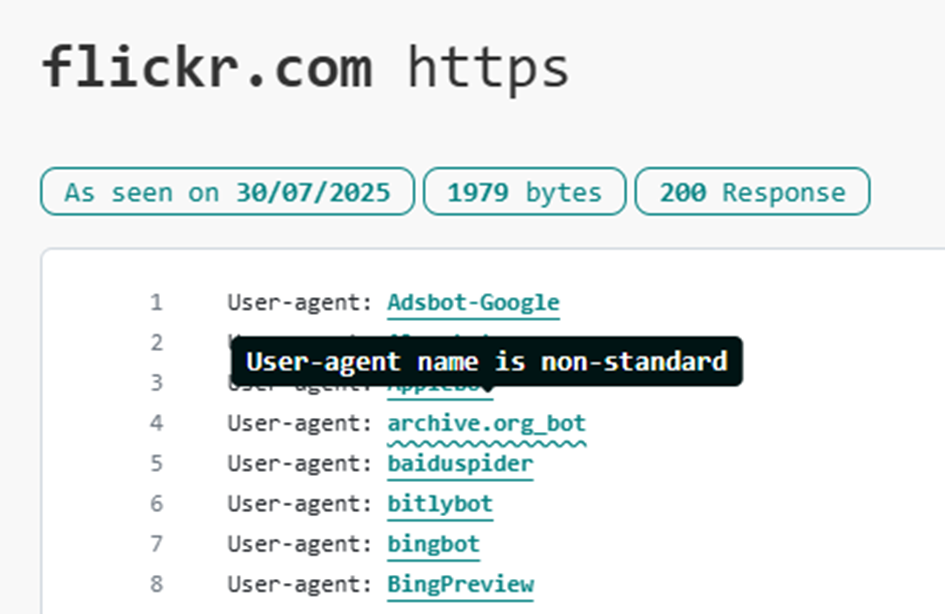Open the Adsbot-Google user-agent link
945x614 pixels.
coord(473,302)
